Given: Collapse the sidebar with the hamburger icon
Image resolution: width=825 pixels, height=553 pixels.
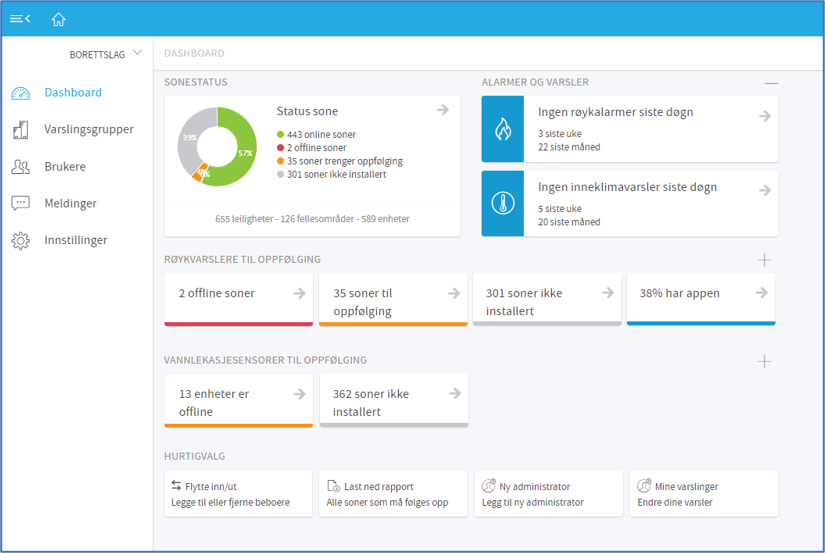Looking at the screenshot, I should (20, 19).
